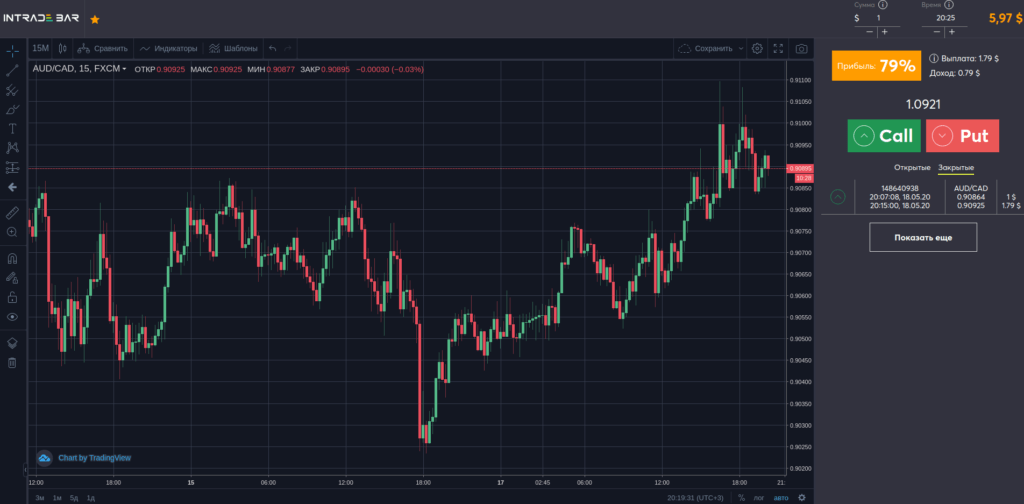Click the zoom in magnifier tool
The width and height of the screenshot is (1024, 504).
click(13, 232)
